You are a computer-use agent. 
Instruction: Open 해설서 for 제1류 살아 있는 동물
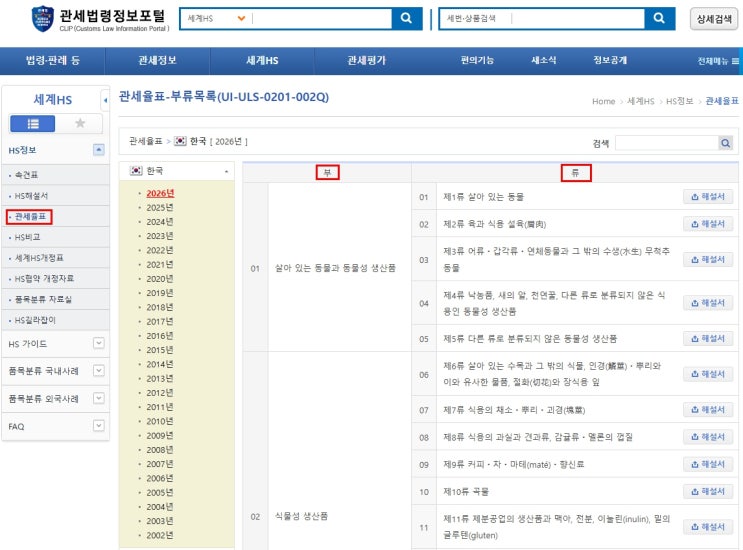click(x=708, y=197)
